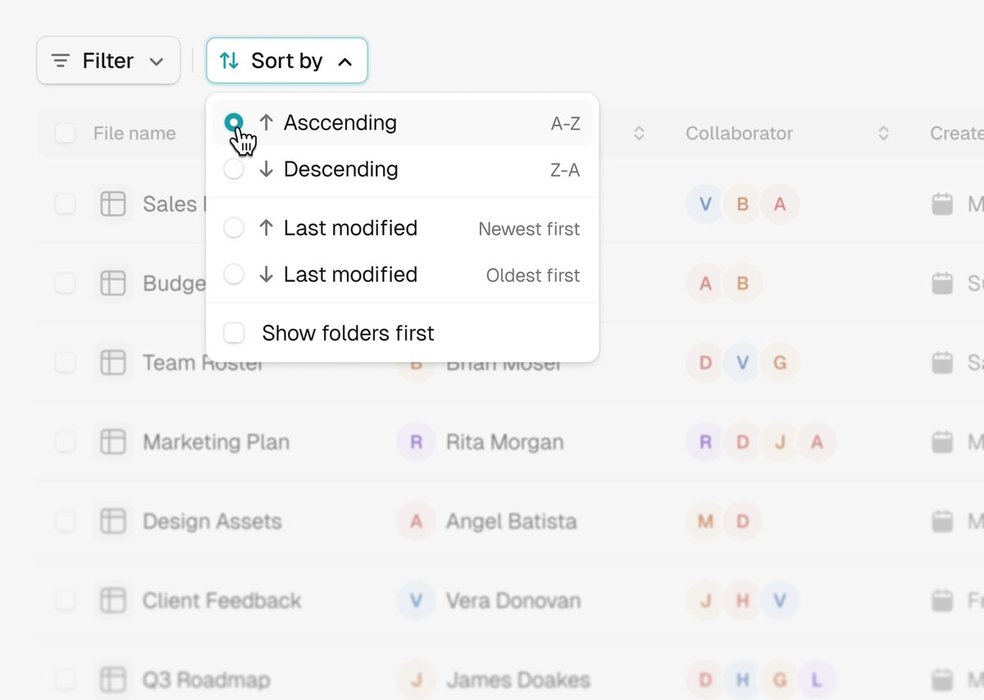The width and height of the screenshot is (984, 700).
Task: Click the table icon beside Design Assets
Action: (113, 521)
